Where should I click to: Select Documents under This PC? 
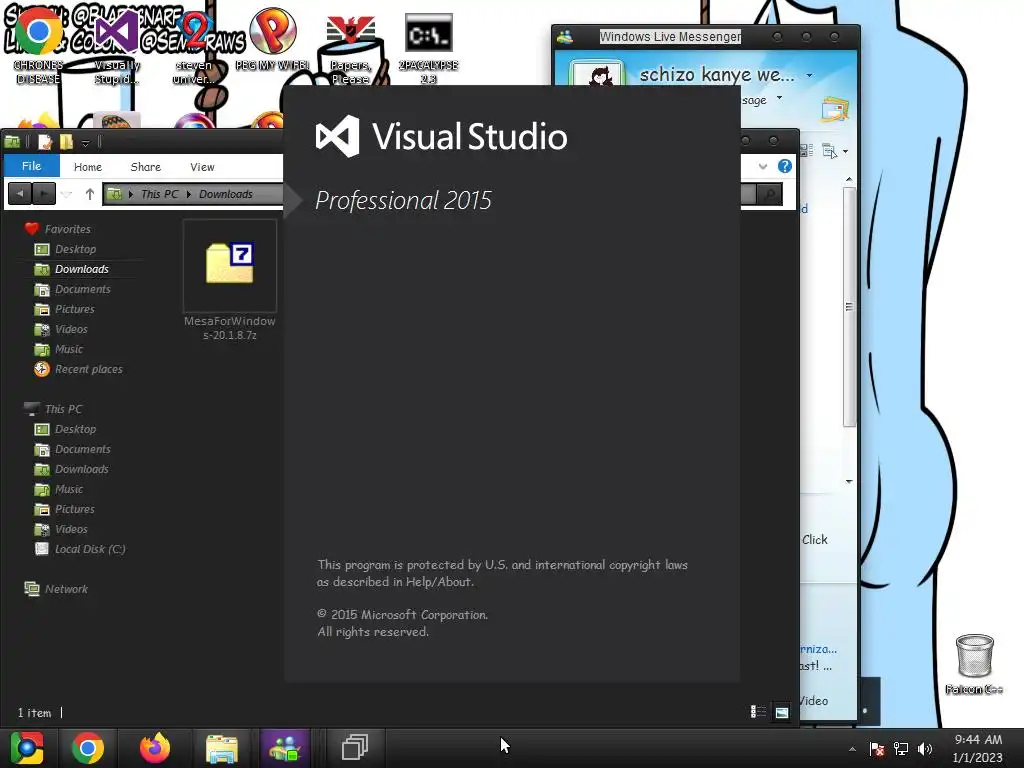pyautogui.click(x=82, y=449)
